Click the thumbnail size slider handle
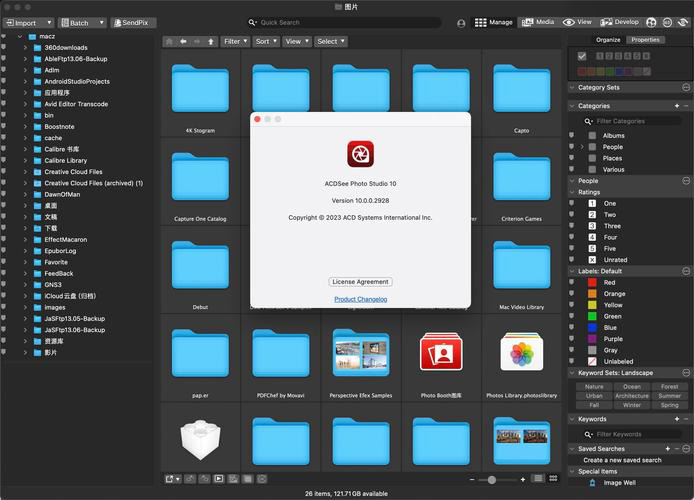 491,480
